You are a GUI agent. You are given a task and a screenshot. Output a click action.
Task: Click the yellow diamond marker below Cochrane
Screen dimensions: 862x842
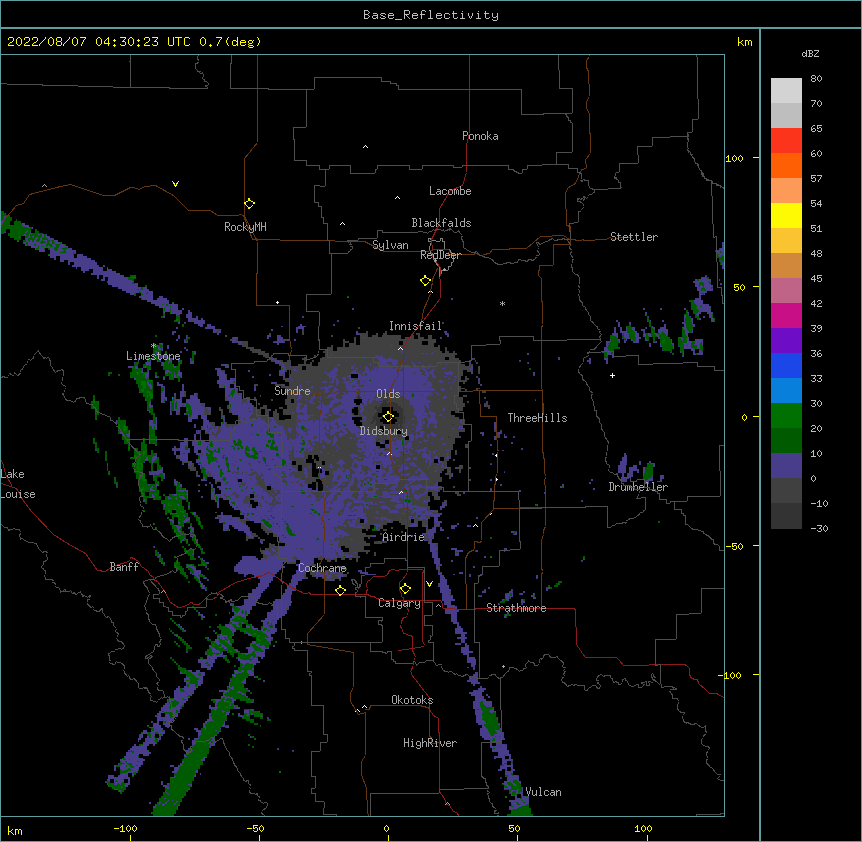[340, 590]
